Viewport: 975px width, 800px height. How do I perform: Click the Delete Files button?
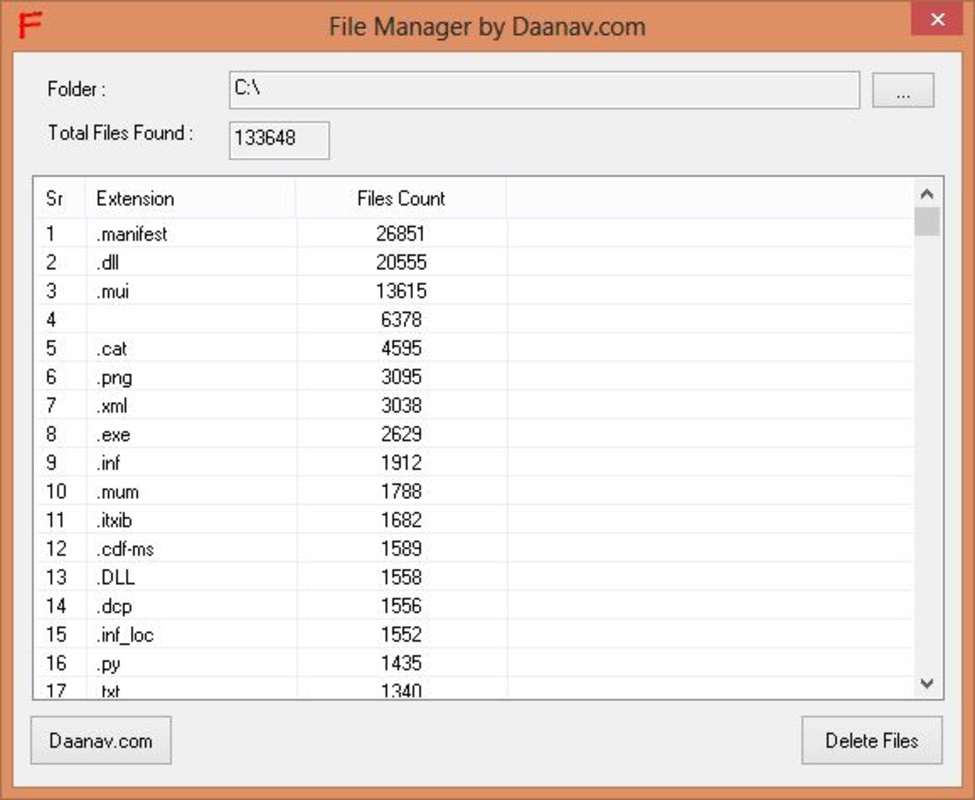tap(872, 740)
